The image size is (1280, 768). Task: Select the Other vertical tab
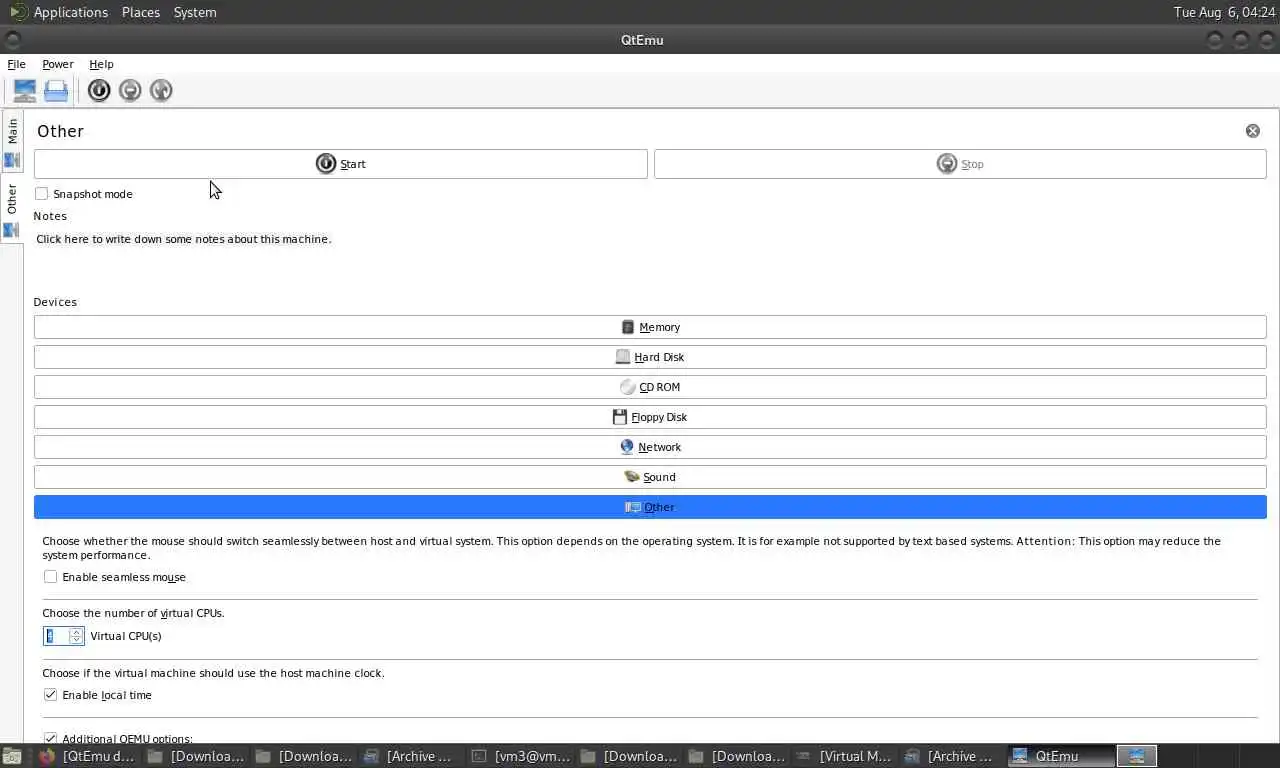(x=12, y=209)
